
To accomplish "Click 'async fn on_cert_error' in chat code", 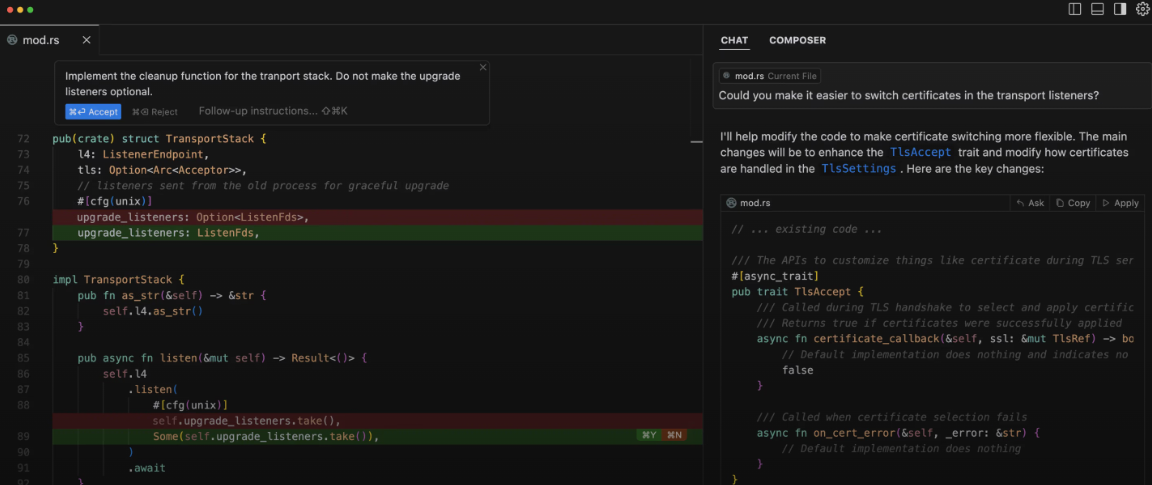I will point(898,433).
